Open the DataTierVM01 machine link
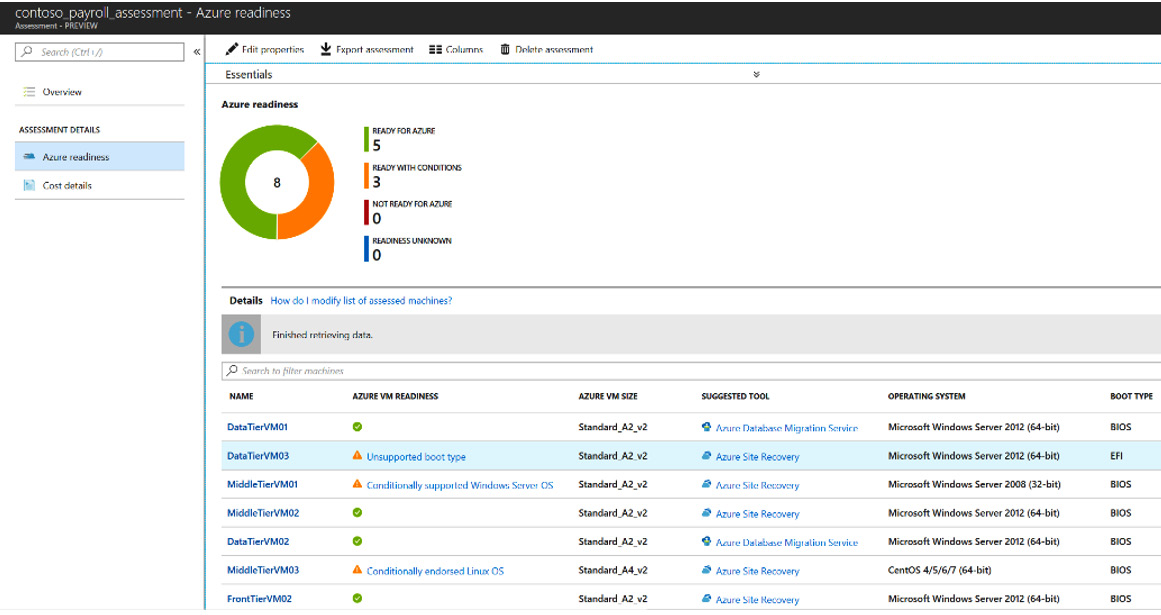The height and width of the screenshot is (615, 1161). click(258, 427)
